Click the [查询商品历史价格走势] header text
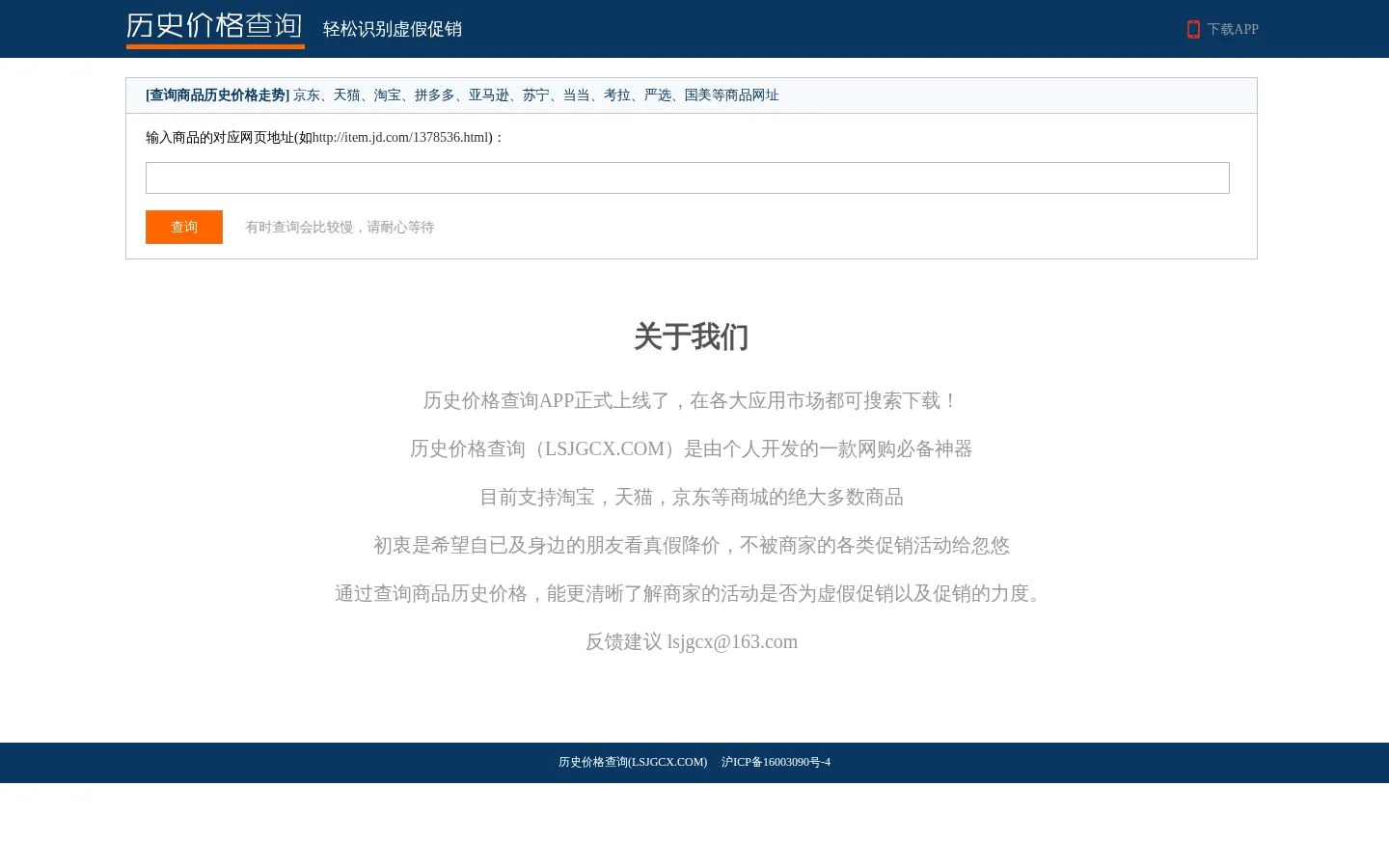 click(x=218, y=95)
